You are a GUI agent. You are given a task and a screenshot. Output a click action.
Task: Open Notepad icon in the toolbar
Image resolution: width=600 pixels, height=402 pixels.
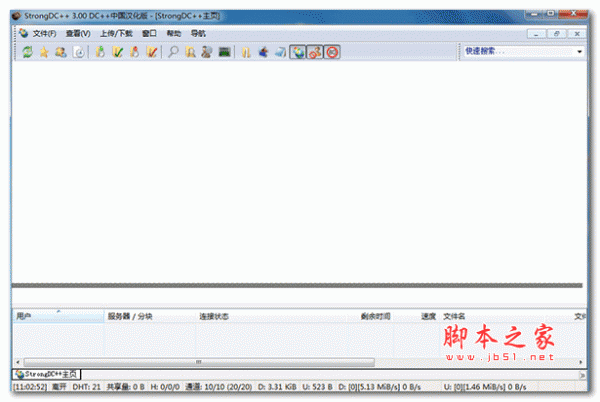pos(280,52)
